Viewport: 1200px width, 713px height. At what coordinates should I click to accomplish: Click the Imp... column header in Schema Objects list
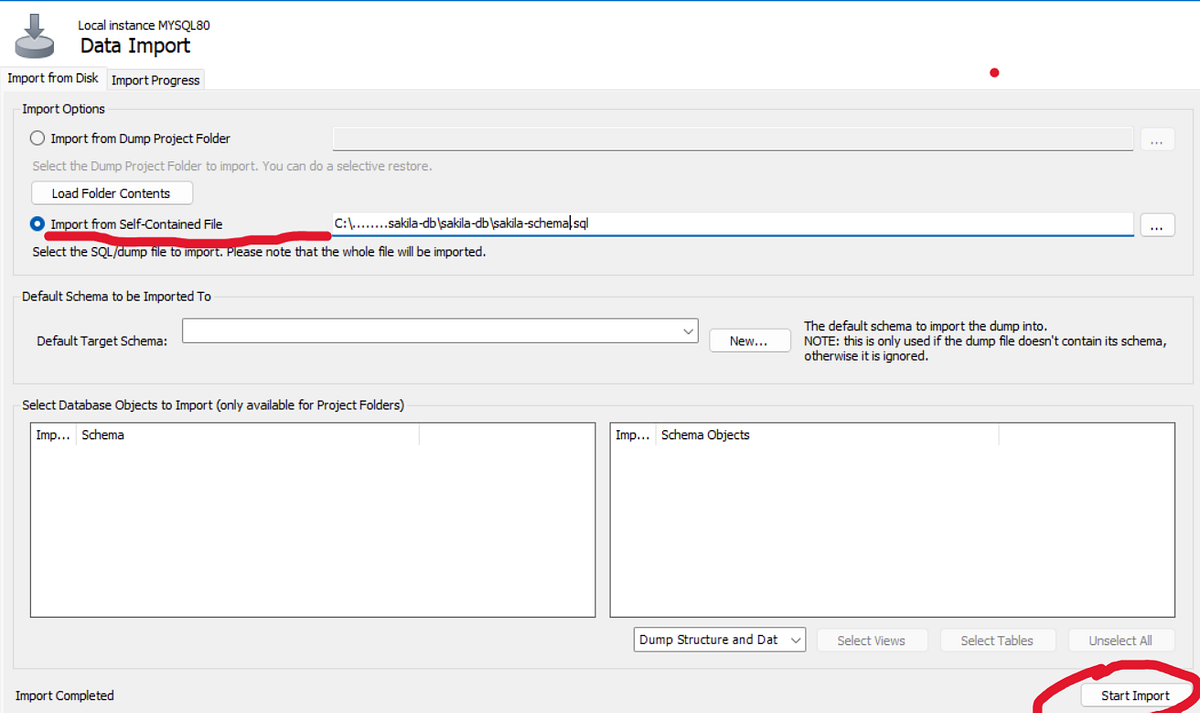click(633, 435)
